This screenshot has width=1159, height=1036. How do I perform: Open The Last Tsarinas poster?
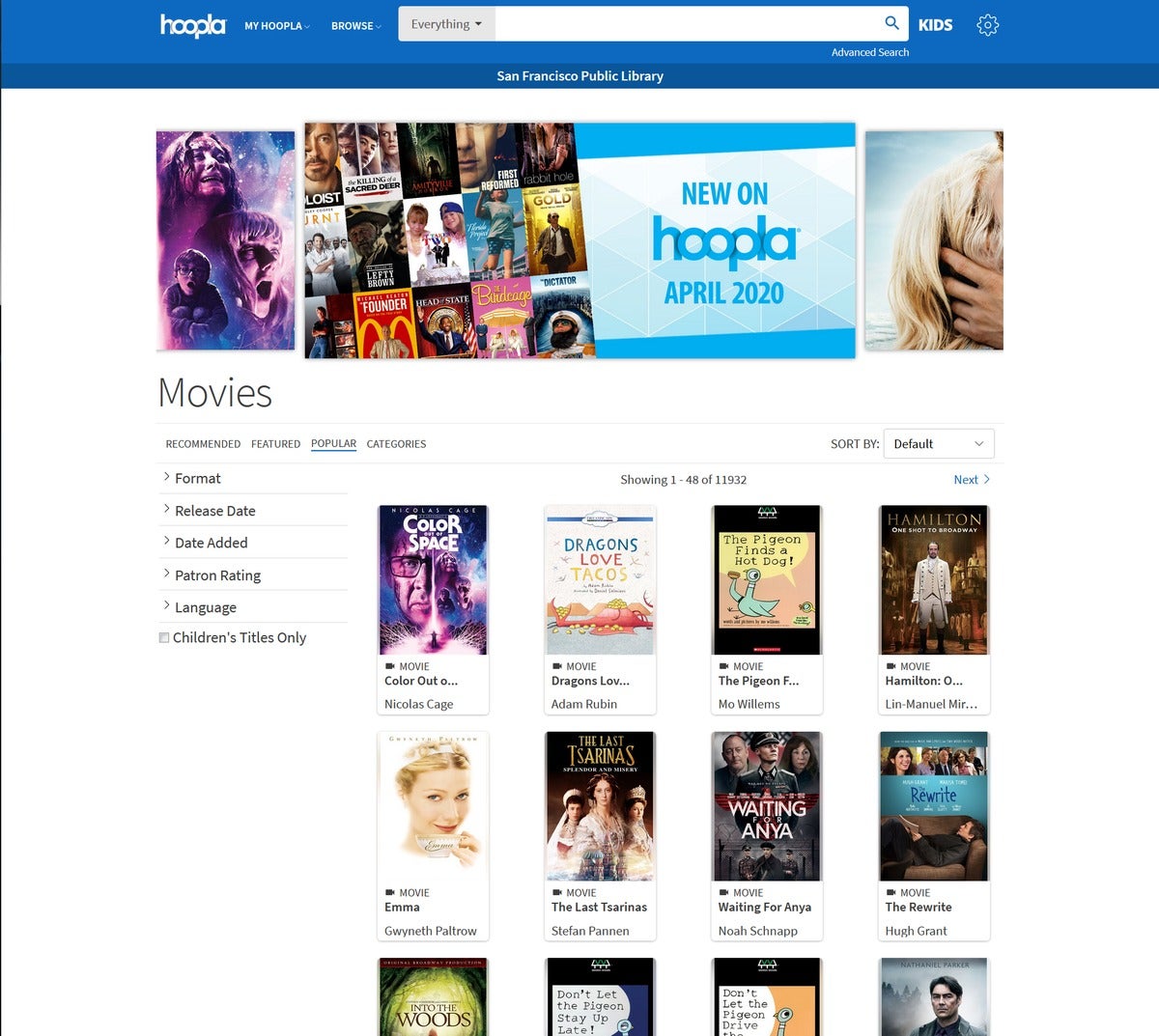[600, 806]
